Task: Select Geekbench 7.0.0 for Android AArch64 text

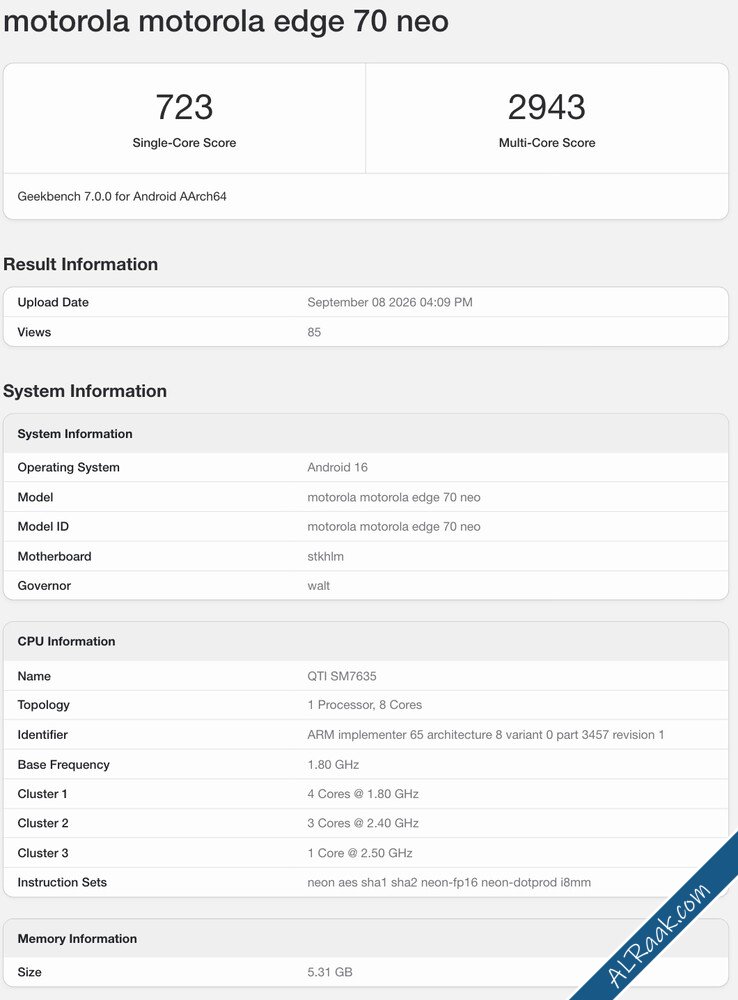Action: tap(122, 196)
